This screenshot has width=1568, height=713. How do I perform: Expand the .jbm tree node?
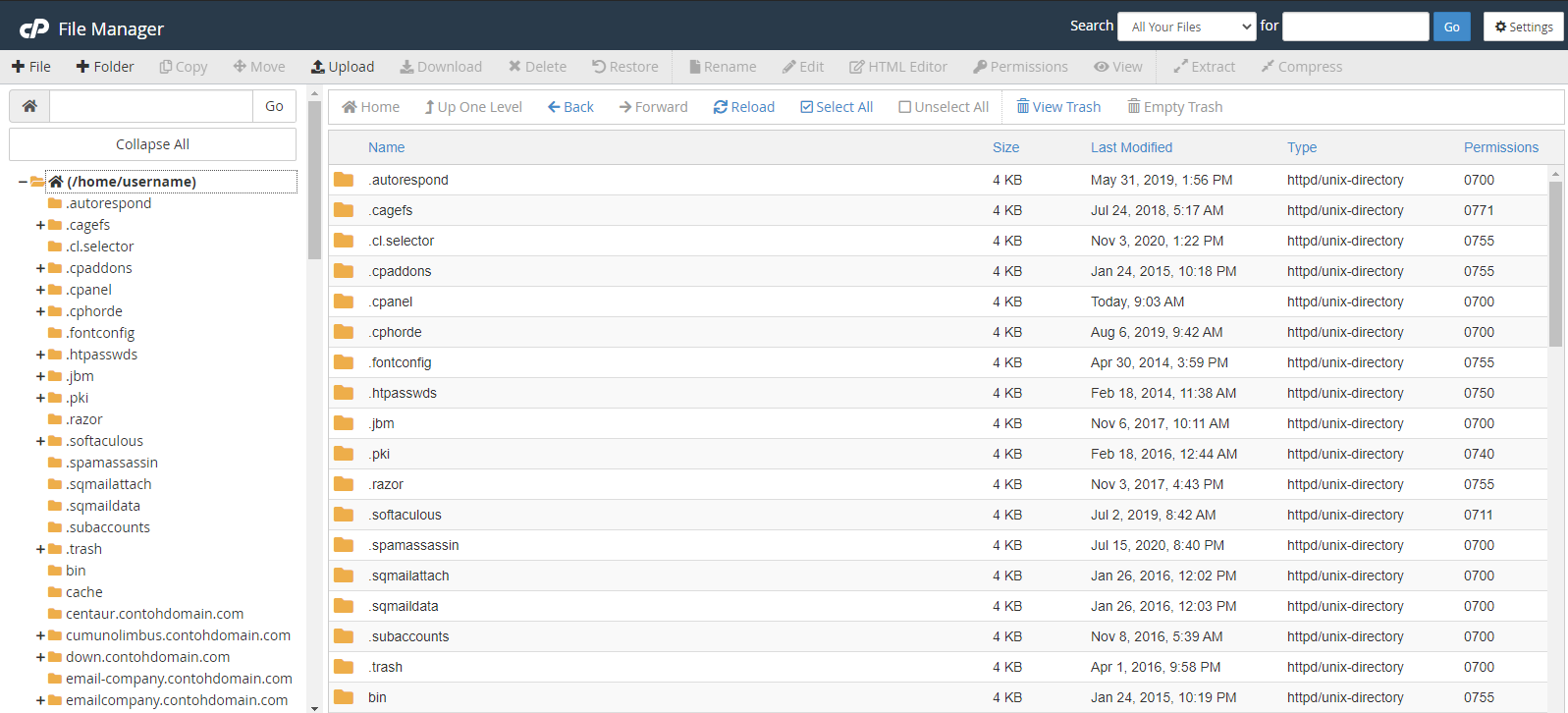pos(40,376)
